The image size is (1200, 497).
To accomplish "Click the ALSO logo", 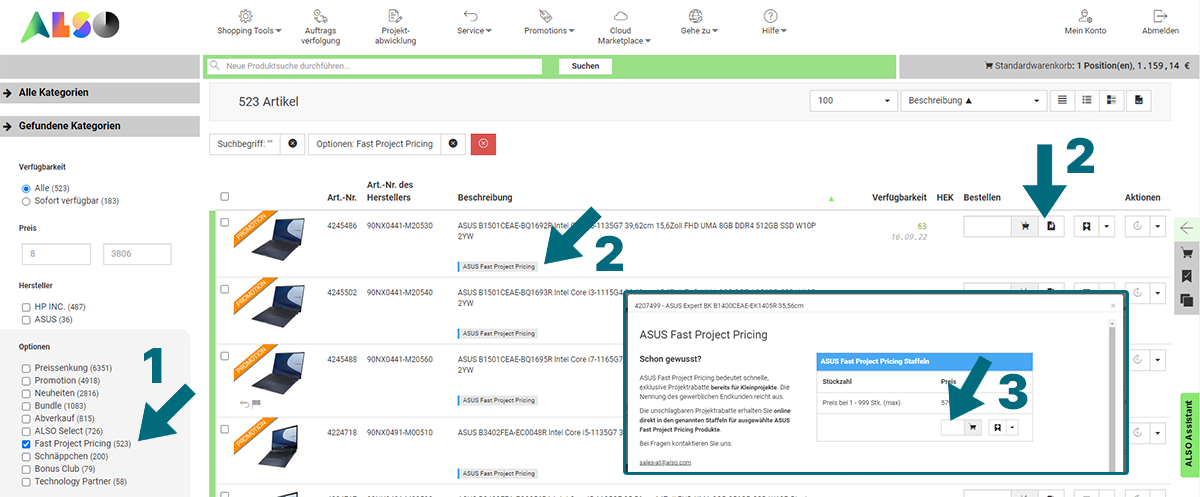I will [x=70, y=24].
